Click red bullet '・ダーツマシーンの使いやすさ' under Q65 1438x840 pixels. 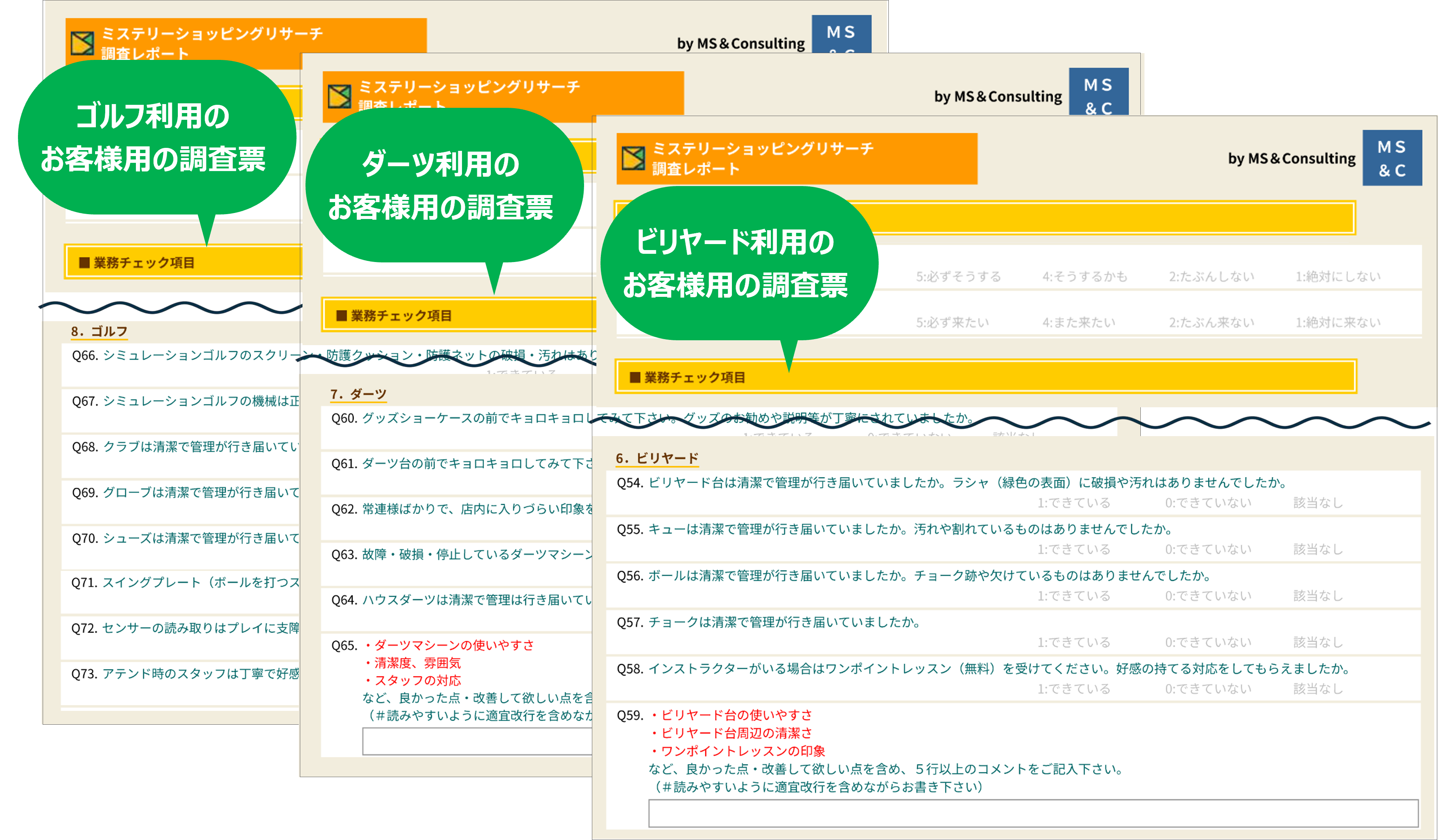[x=449, y=645]
